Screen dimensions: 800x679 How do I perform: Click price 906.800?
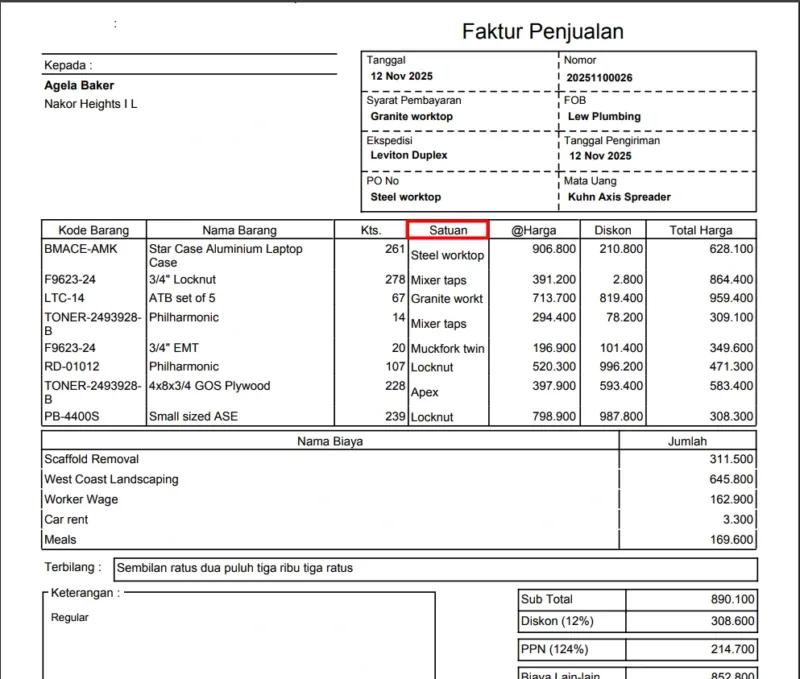point(554,249)
